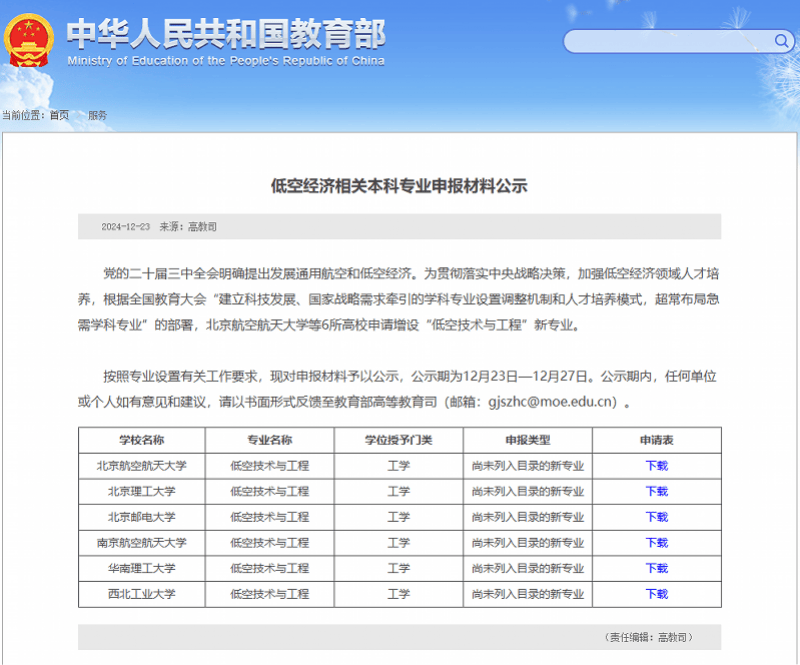Download 华南理工大学 application form
The height and width of the screenshot is (665, 800).
click(x=657, y=568)
